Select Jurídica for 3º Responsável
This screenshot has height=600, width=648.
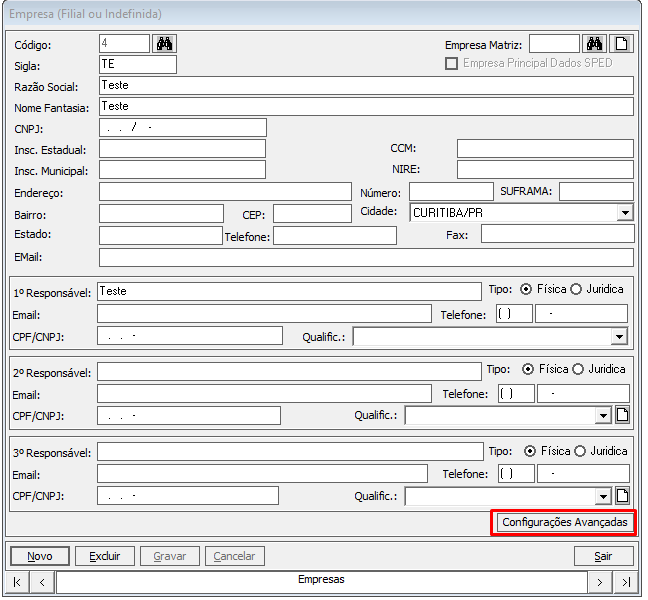[580, 451]
